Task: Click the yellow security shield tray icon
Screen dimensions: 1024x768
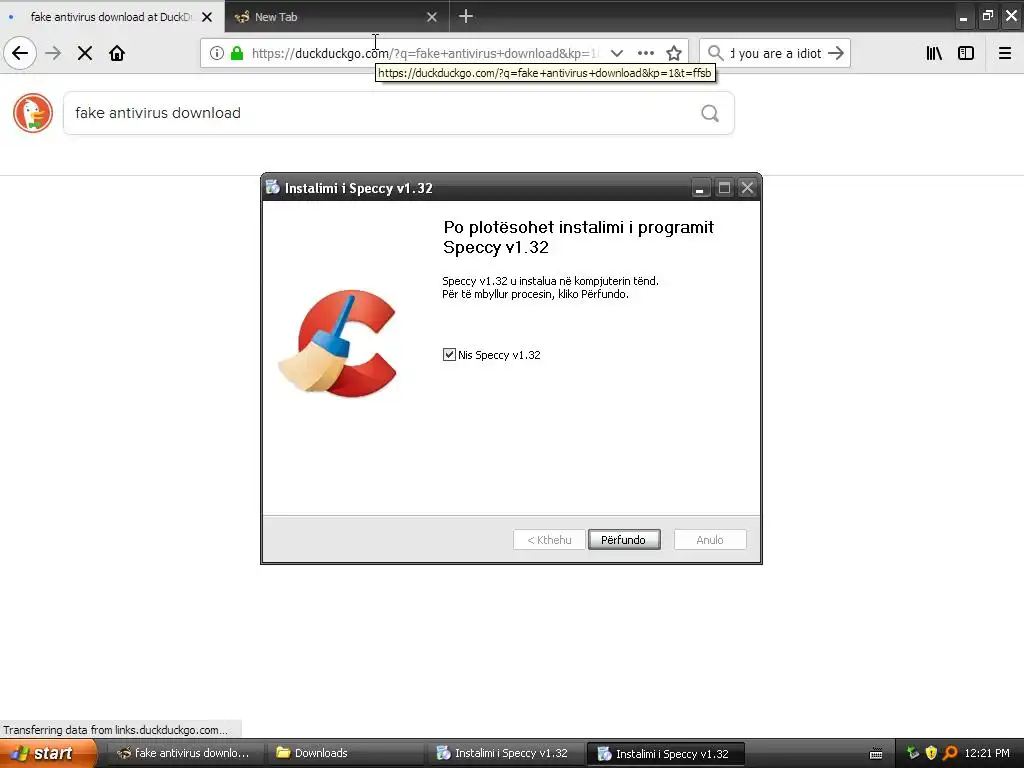Action: click(931, 753)
